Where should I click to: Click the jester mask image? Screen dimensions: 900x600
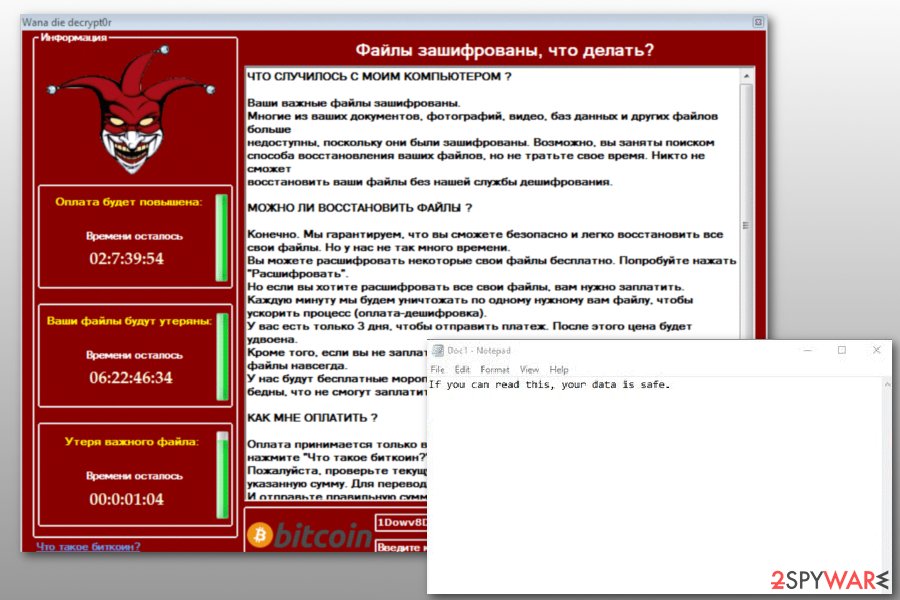pos(131,109)
